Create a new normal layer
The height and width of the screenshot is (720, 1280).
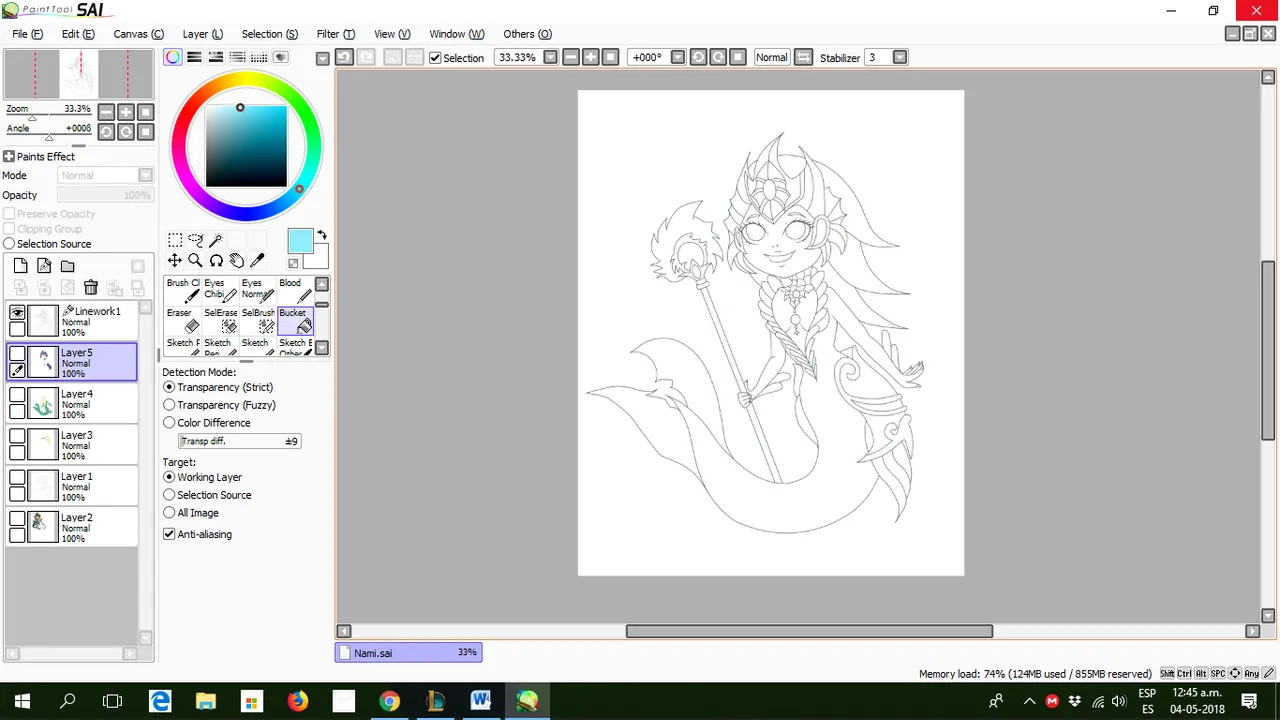coord(20,266)
